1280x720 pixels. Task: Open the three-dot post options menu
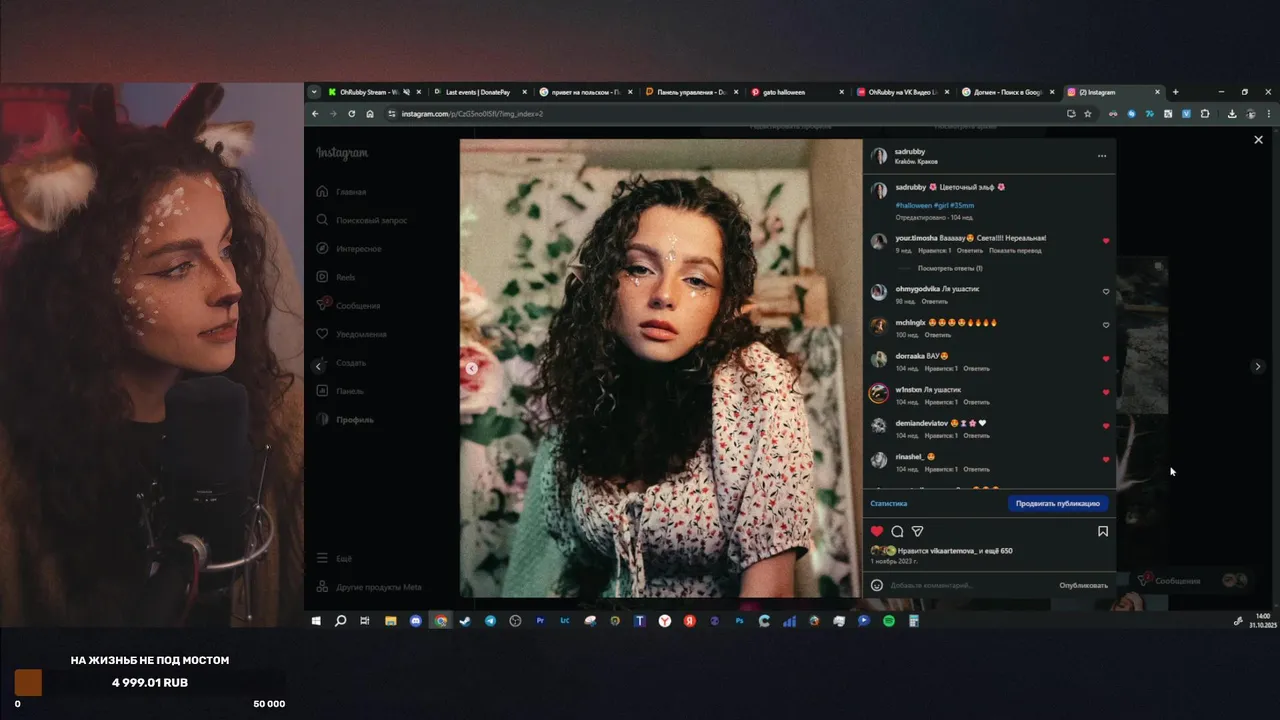[x=1102, y=156]
